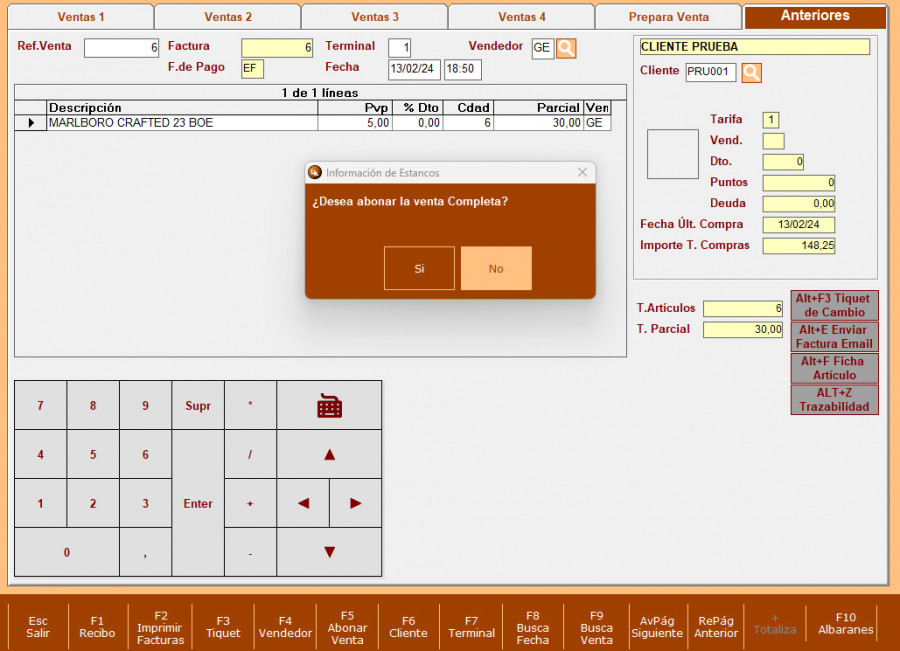Choose No in the dialog

496,268
